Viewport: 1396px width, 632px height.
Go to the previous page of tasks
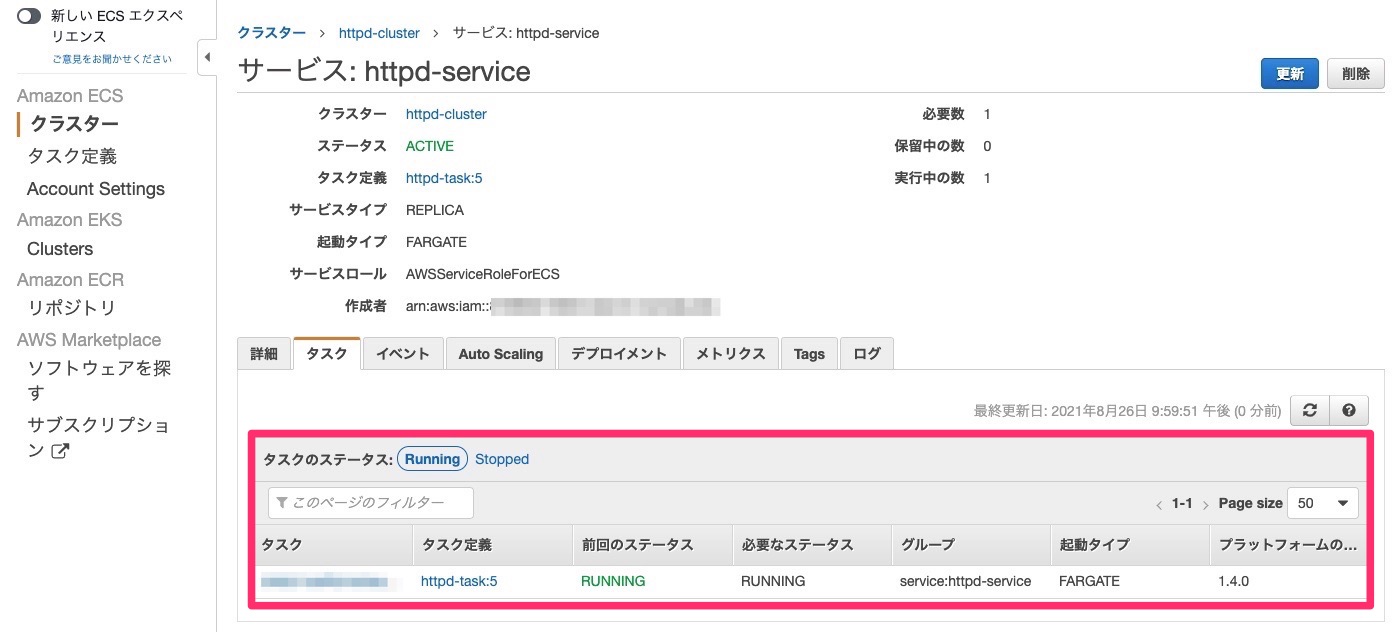point(1160,504)
